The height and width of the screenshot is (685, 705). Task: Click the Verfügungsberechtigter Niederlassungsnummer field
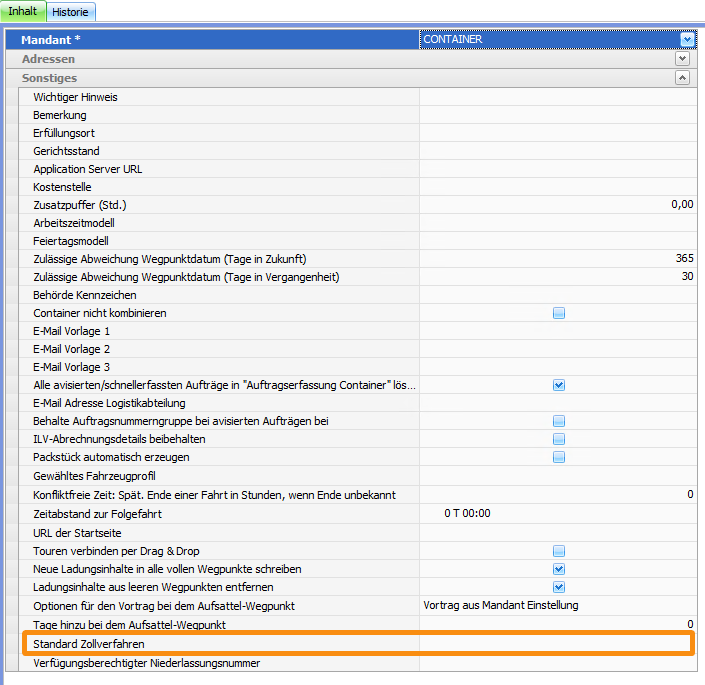(x=556, y=663)
